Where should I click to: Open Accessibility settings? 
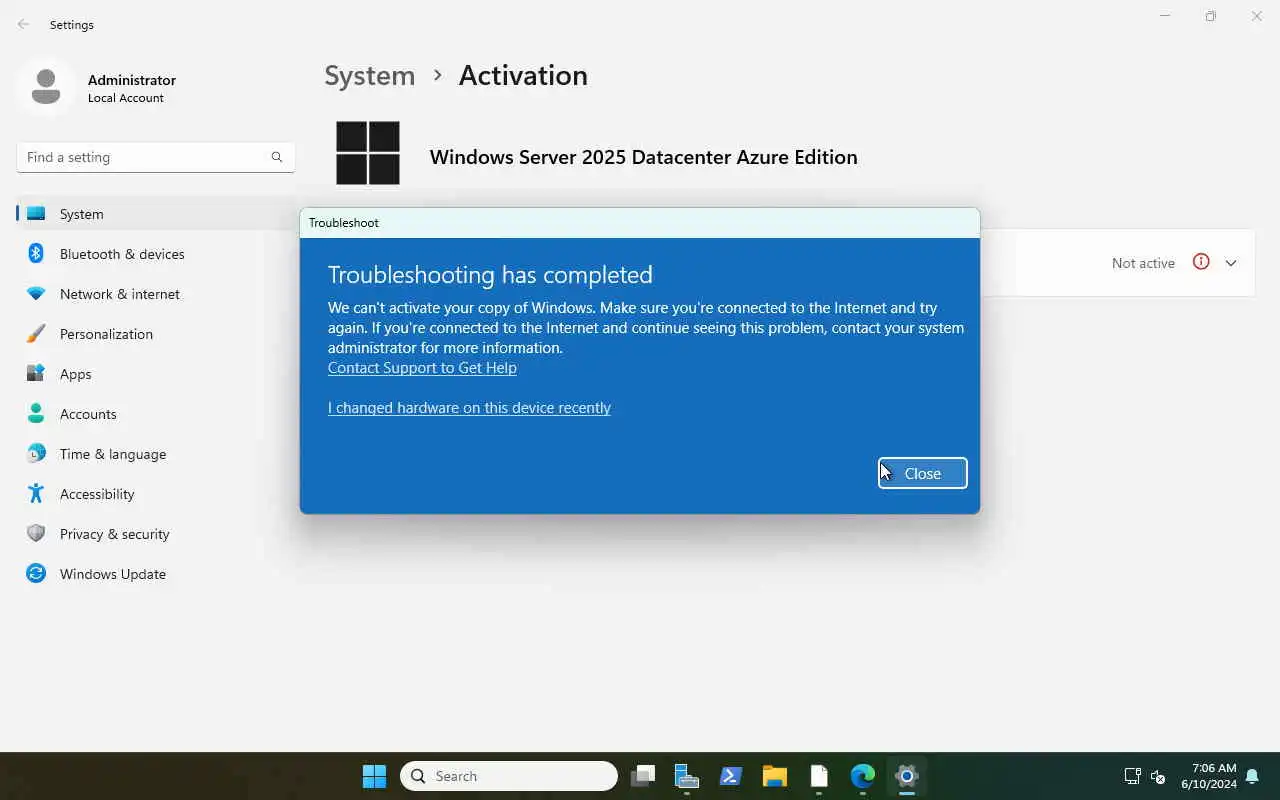click(x=155, y=494)
